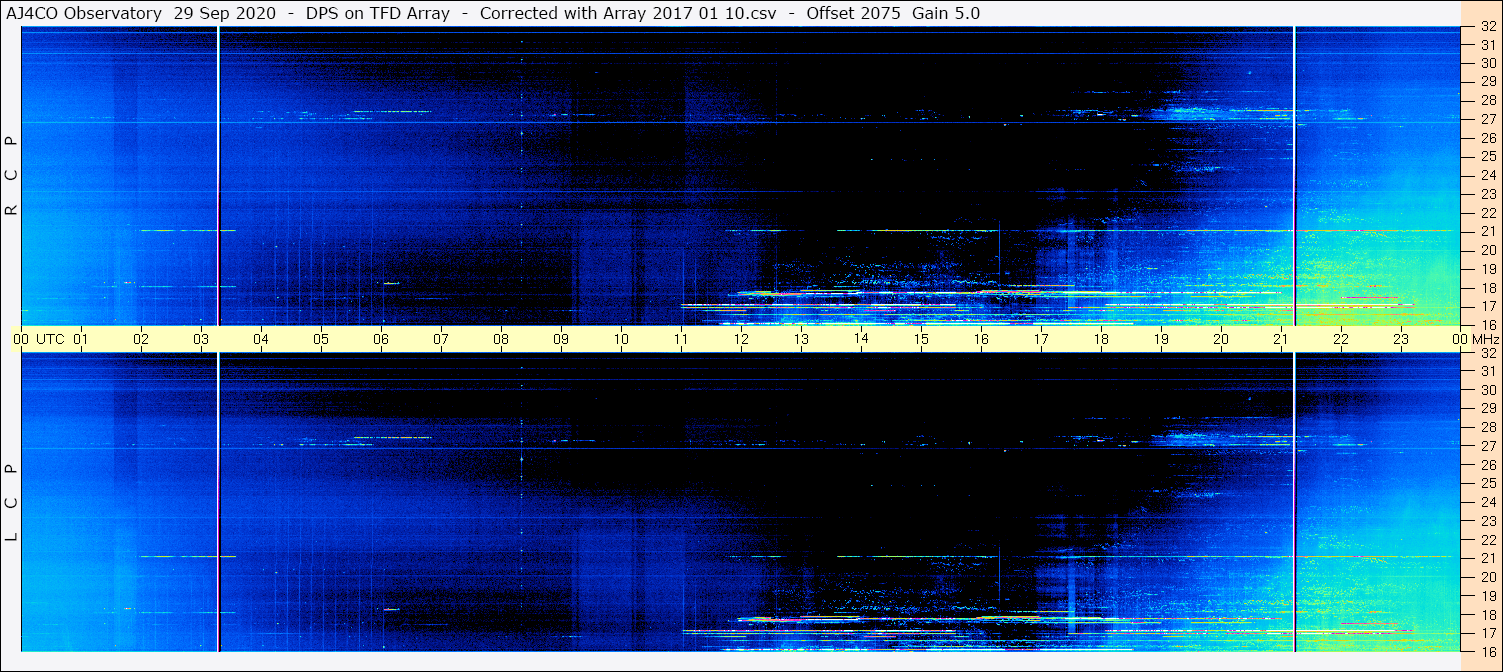Image resolution: width=1503 pixels, height=672 pixels.
Task: Click the '21' hour label on time axis
Action: point(1281,339)
